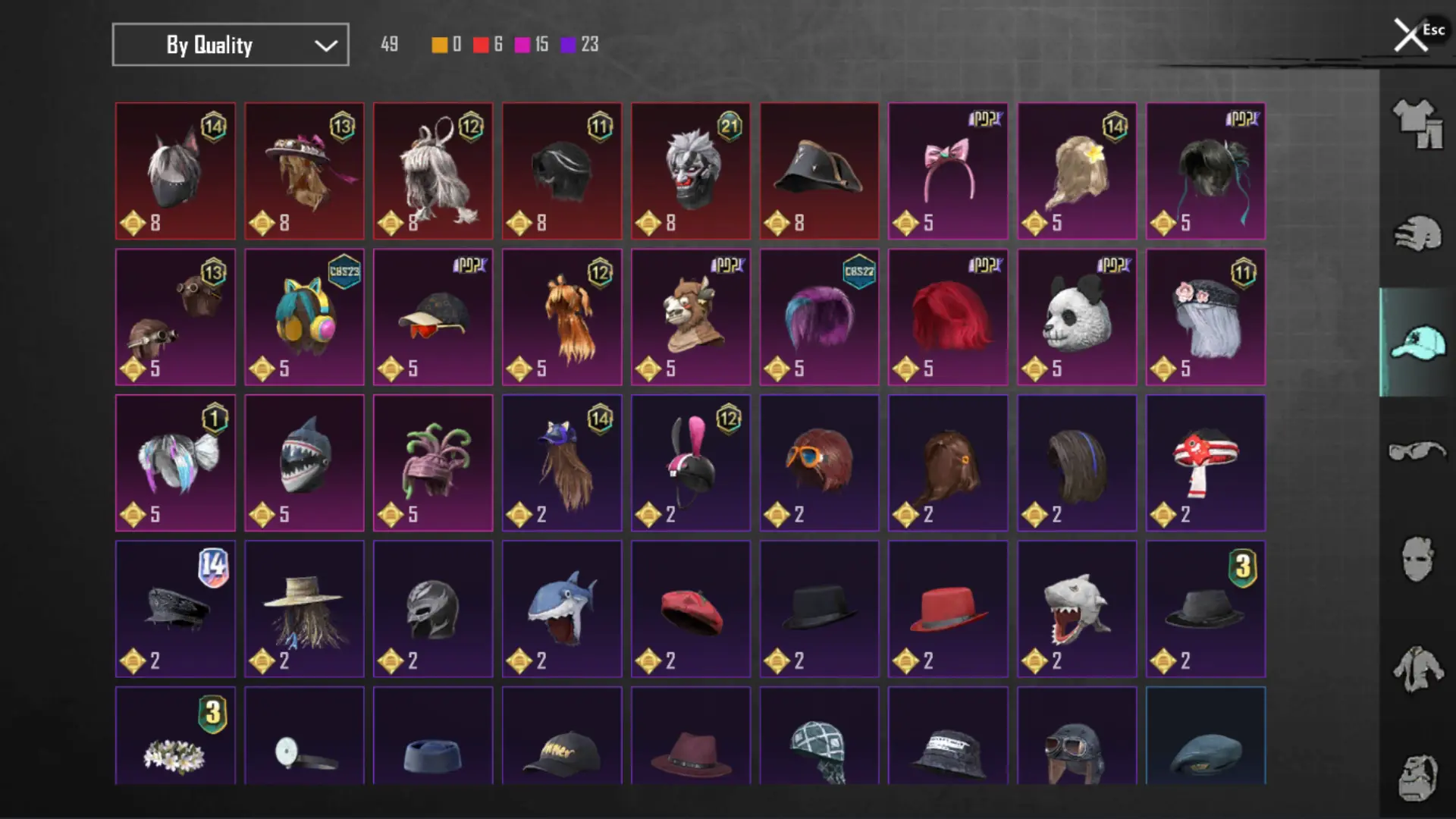Filter by red quality count 6
Viewport: 1456px width, 819px height.
(x=488, y=45)
